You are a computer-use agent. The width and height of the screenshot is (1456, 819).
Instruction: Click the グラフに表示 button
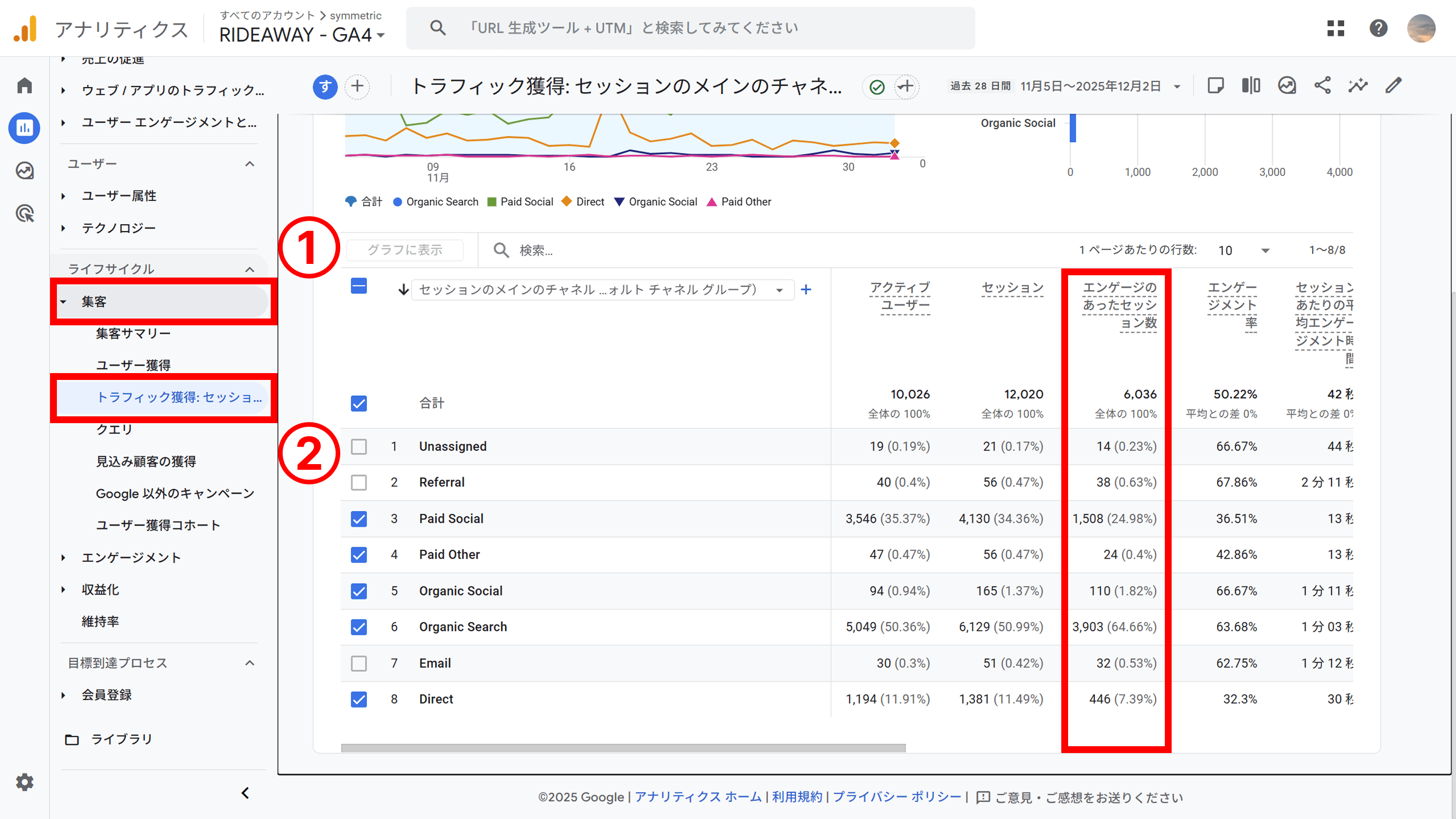click(x=405, y=250)
